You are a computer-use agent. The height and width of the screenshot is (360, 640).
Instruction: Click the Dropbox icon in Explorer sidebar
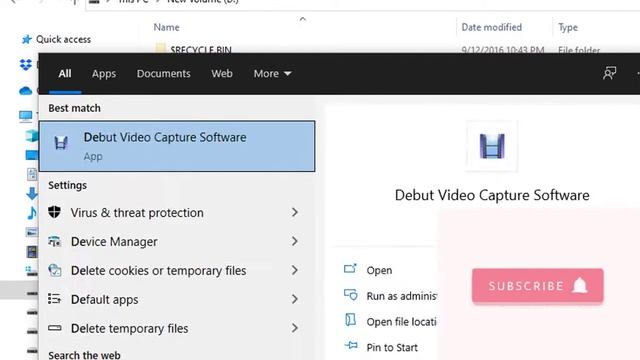[26, 64]
